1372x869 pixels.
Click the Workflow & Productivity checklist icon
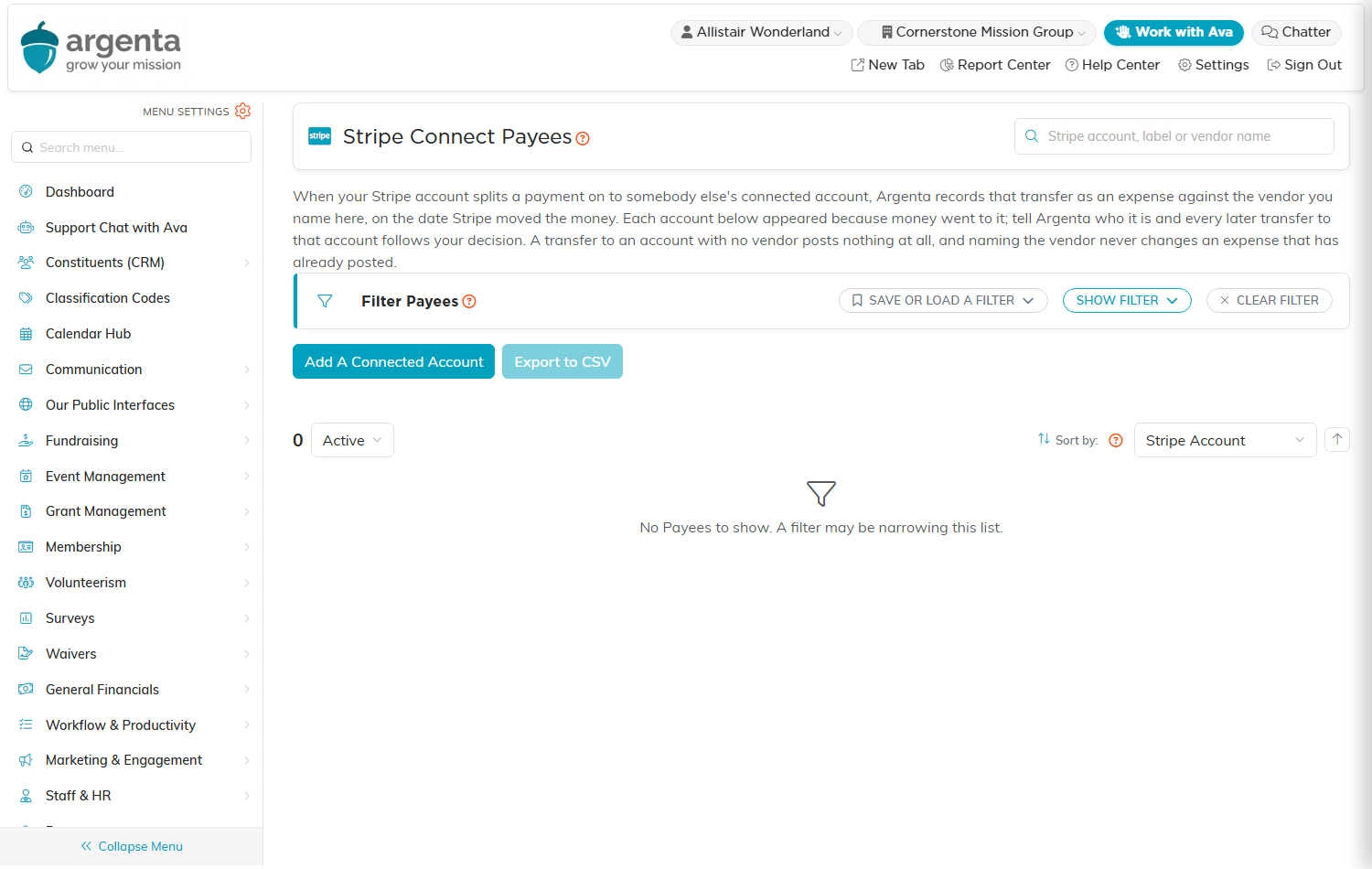tap(26, 725)
